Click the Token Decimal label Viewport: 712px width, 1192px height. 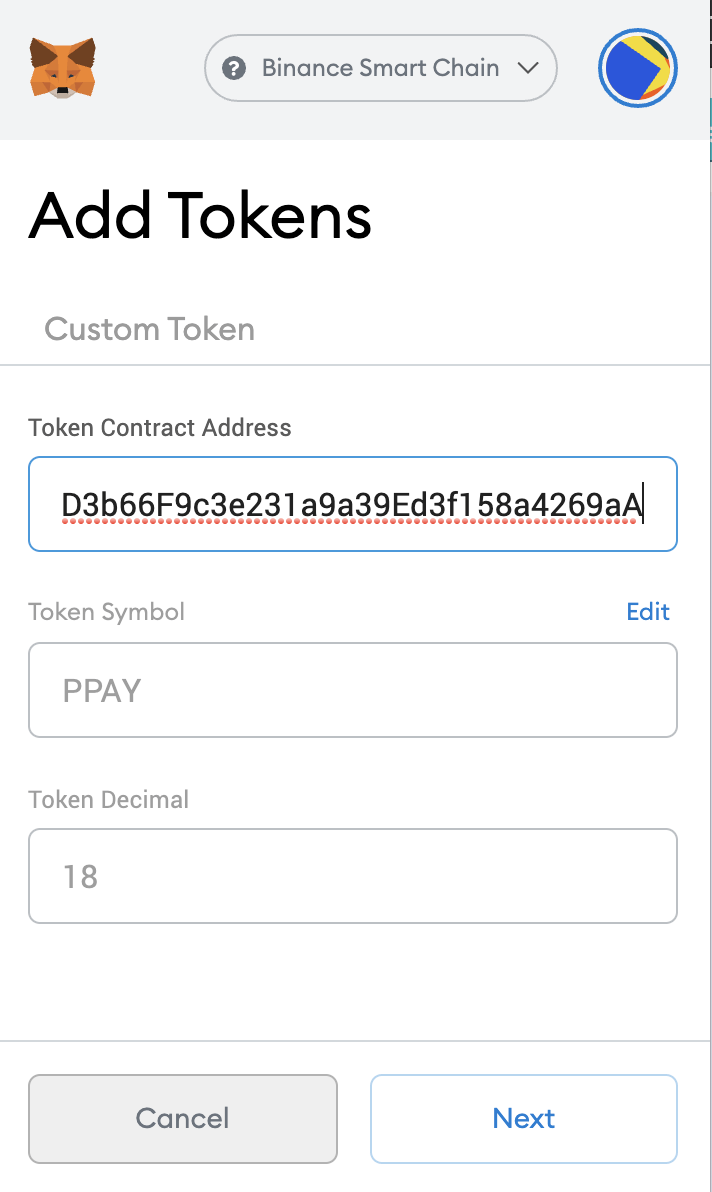(x=107, y=799)
